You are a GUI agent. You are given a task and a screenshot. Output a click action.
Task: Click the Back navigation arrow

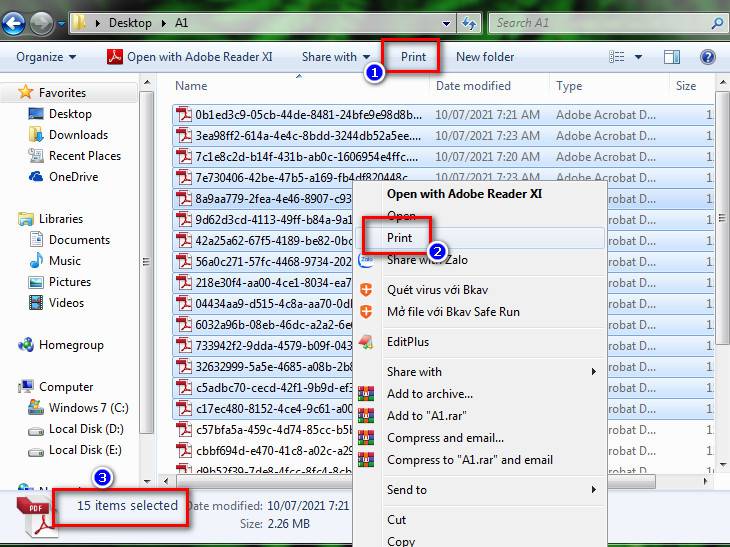point(13,23)
